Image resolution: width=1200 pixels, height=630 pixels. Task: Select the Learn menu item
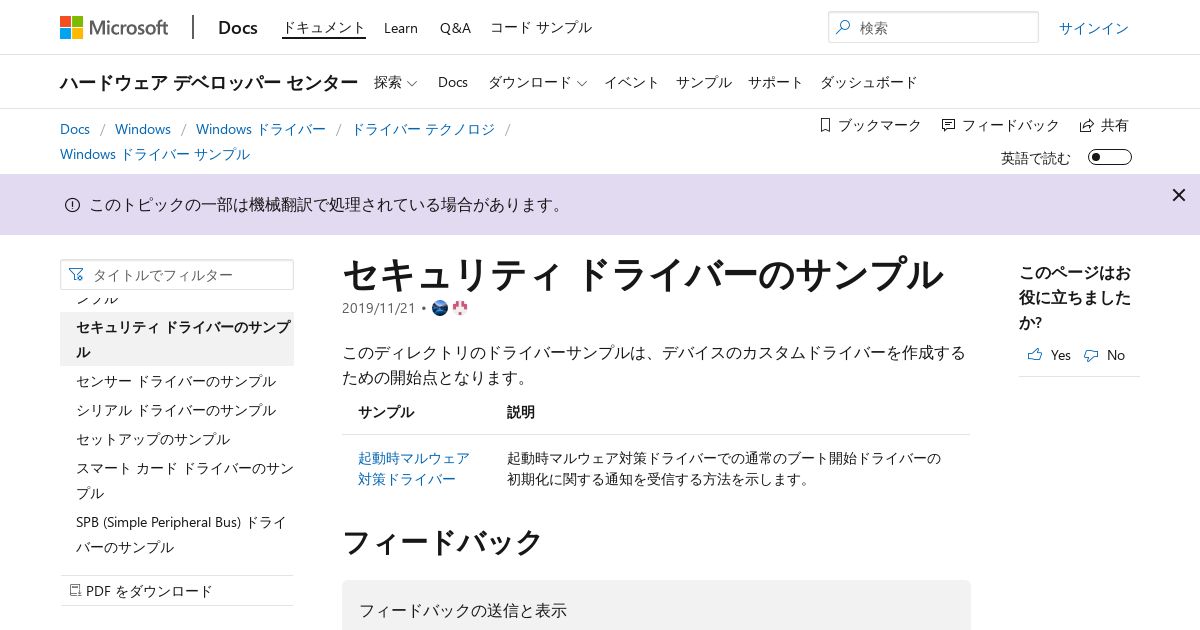[x=401, y=28]
